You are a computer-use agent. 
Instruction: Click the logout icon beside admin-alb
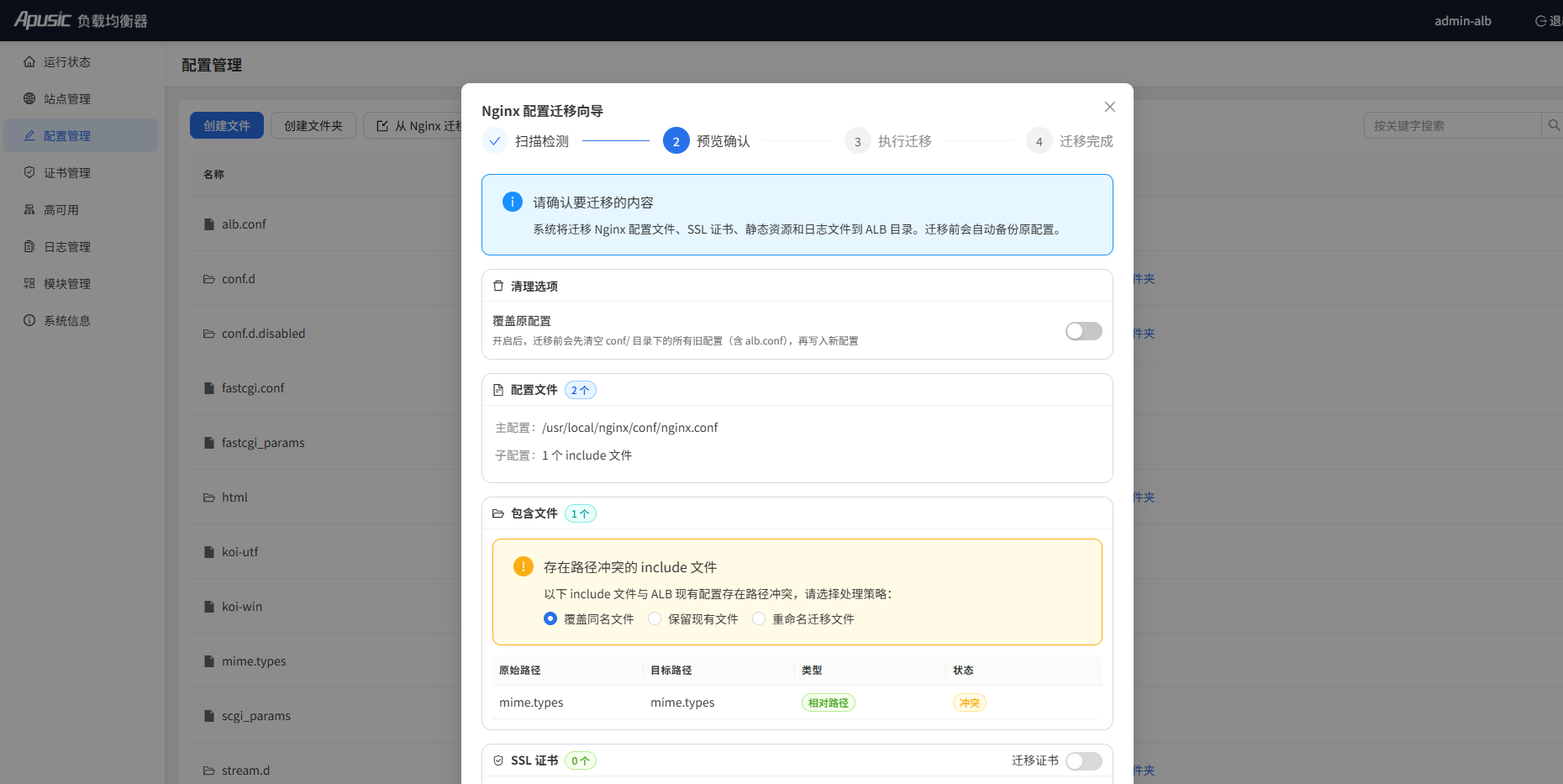1541,21
